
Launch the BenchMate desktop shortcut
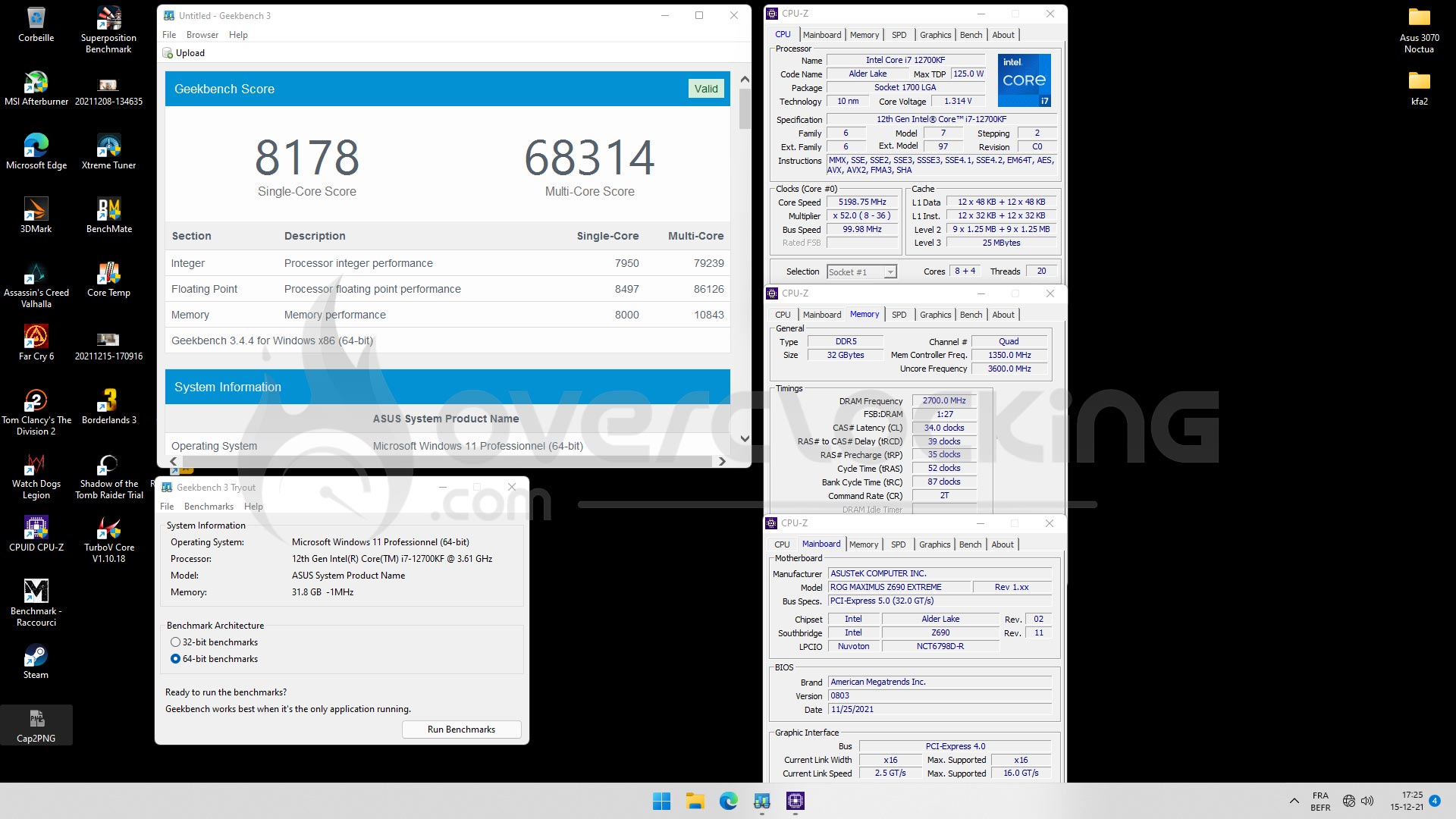click(x=108, y=215)
